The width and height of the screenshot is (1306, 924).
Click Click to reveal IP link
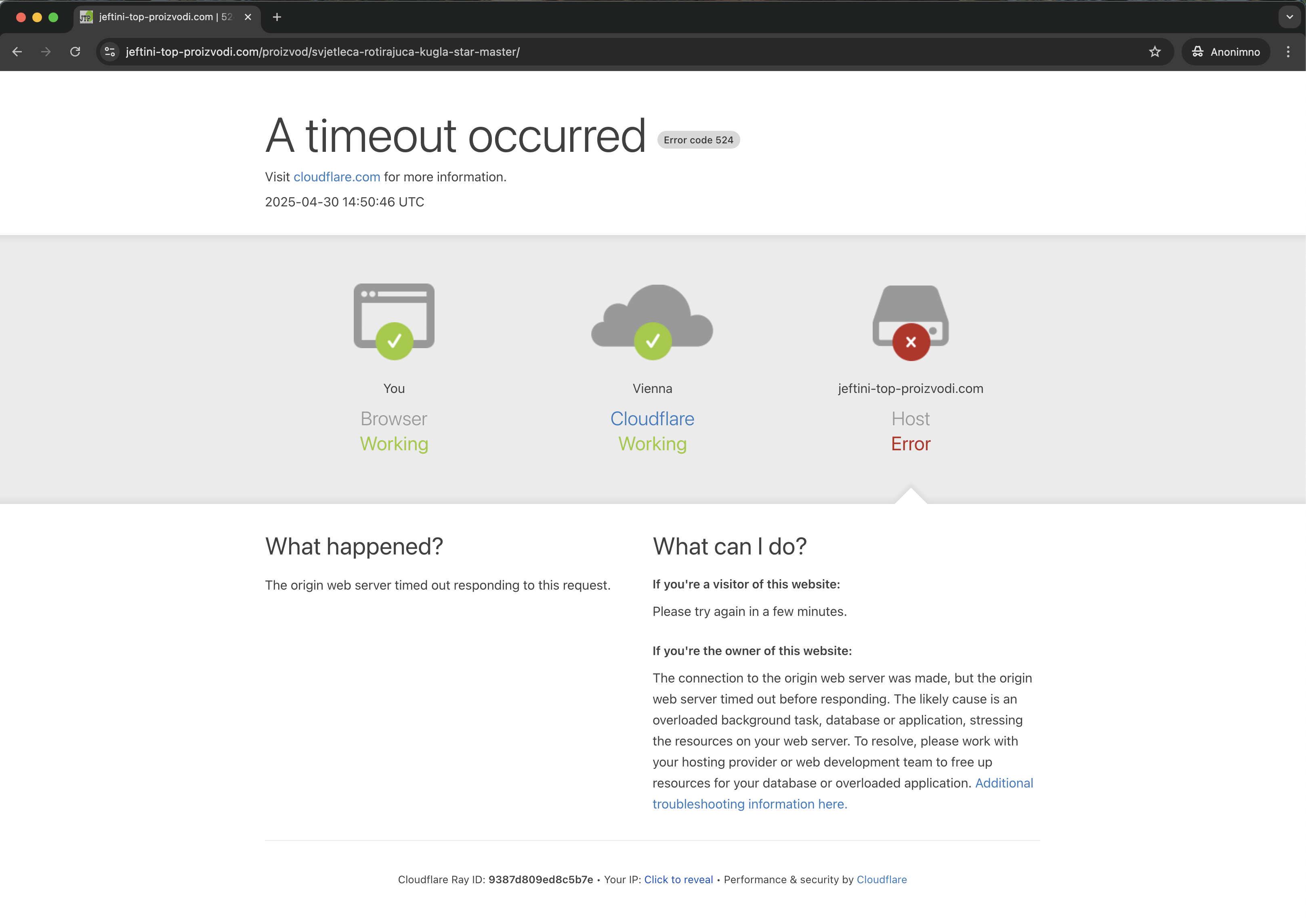click(678, 880)
